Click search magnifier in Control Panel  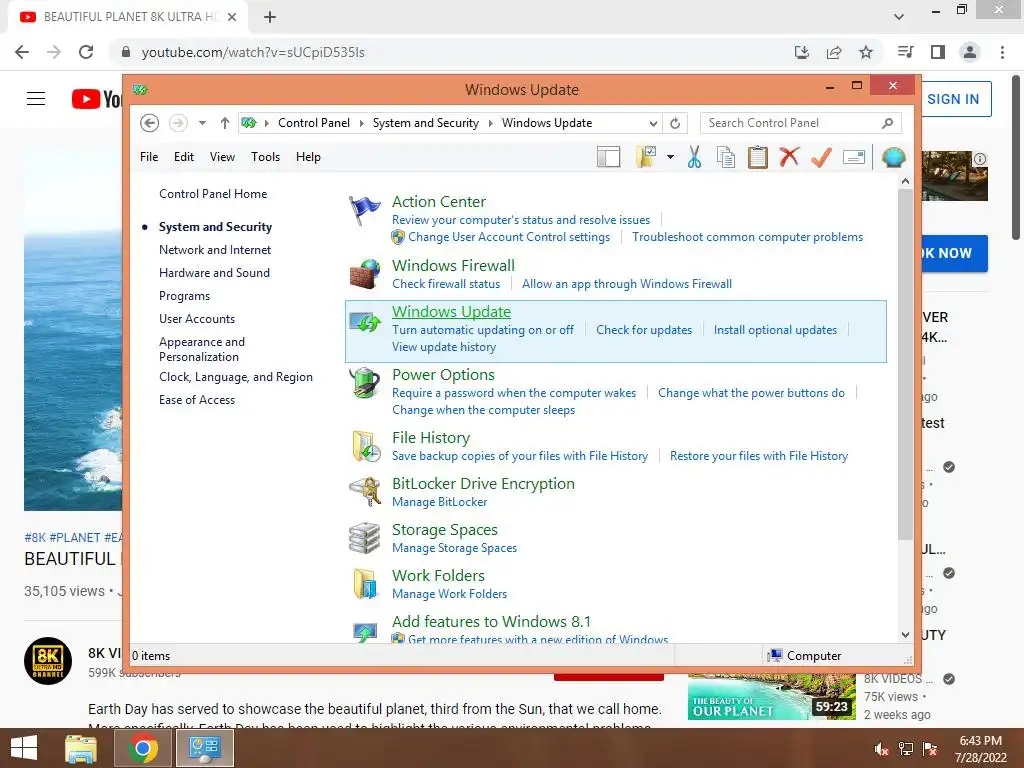click(x=887, y=123)
